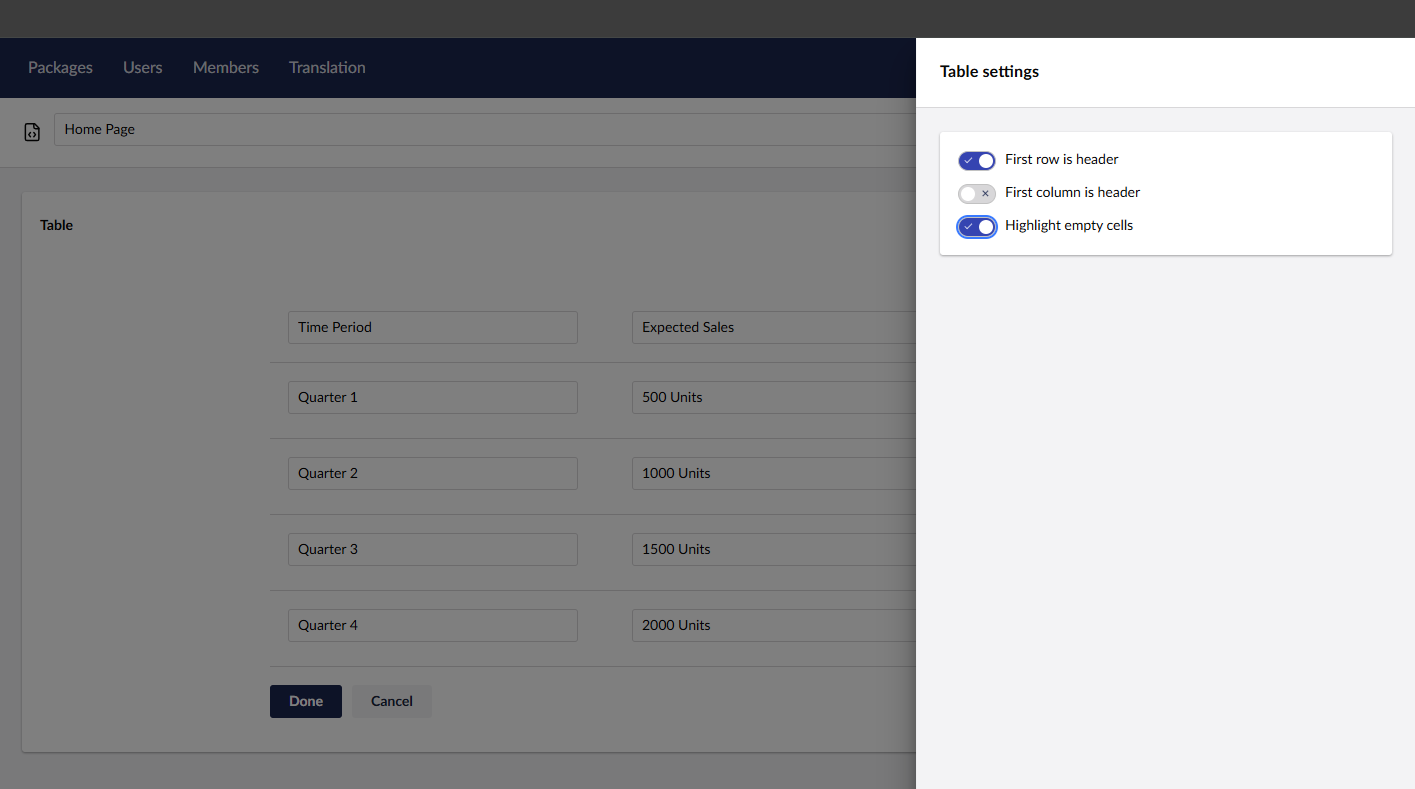Click the 1500 Units cell
This screenshot has width=1415, height=789.
tap(772, 549)
